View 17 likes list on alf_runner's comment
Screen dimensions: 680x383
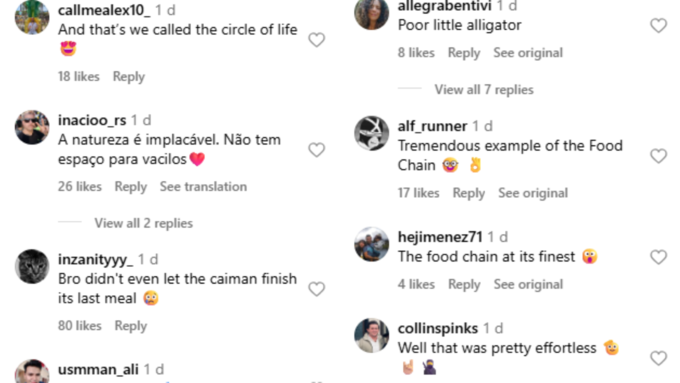[418, 193]
